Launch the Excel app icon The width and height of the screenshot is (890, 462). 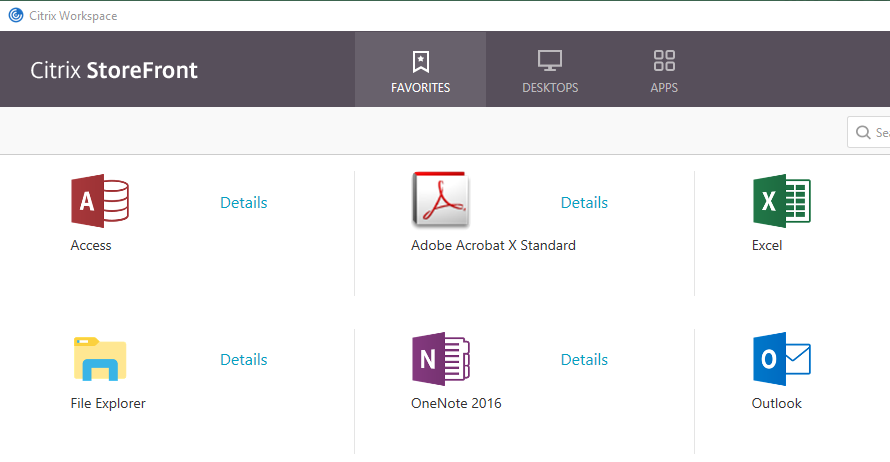[x=782, y=201]
